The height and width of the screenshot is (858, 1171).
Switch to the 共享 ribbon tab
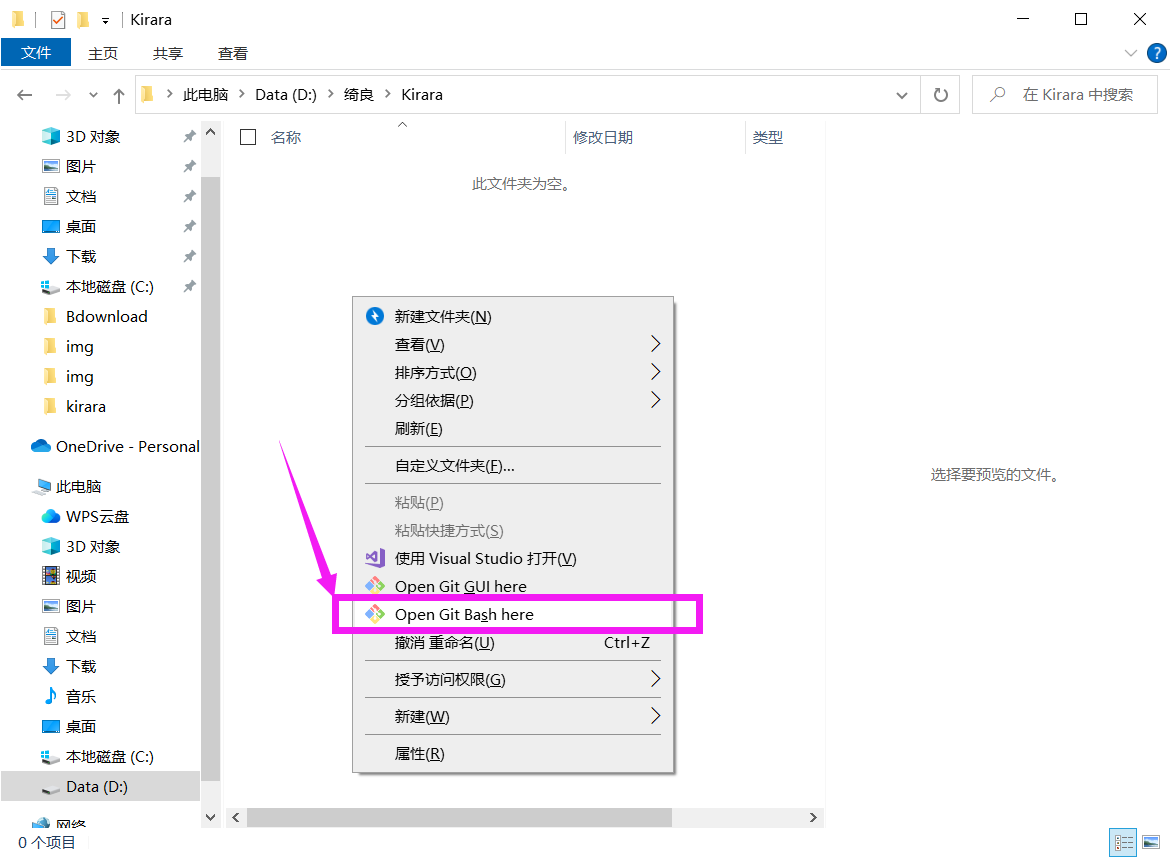[x=168, y=54]
